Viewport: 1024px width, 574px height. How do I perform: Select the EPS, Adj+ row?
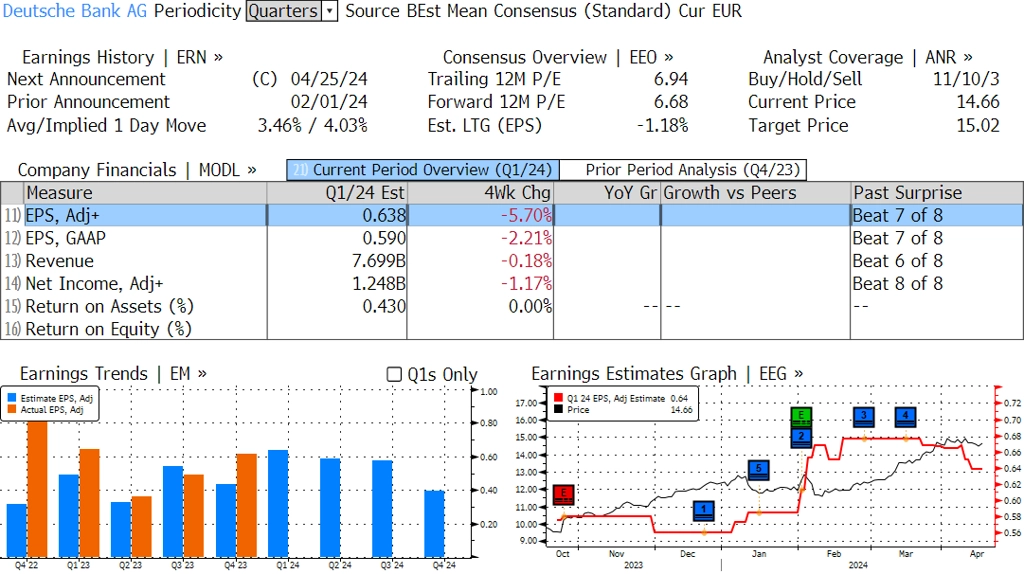512,215
